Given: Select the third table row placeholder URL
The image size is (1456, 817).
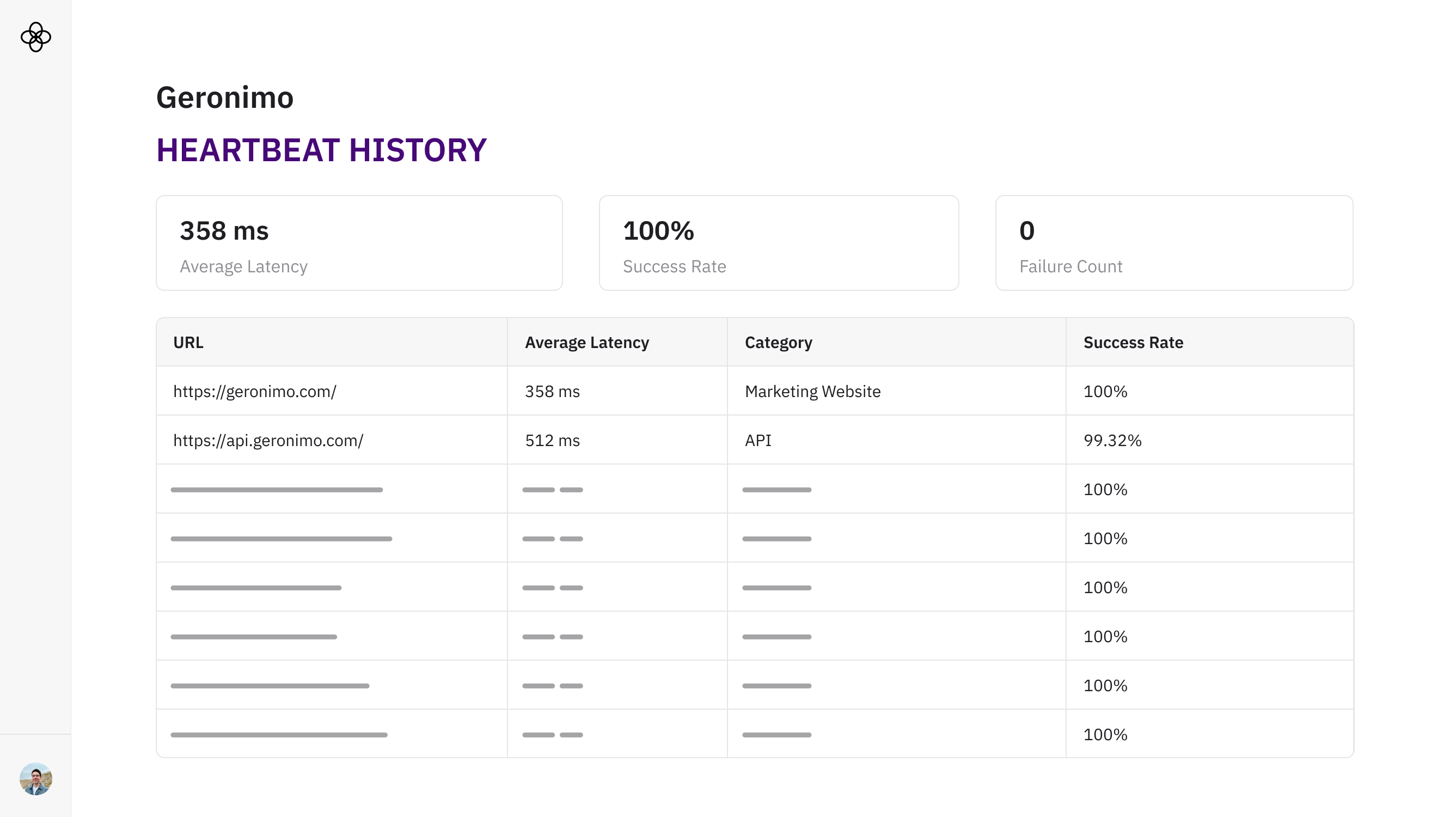Looking at the screenshot, I should pyautogui.click(x=277, y=490).
